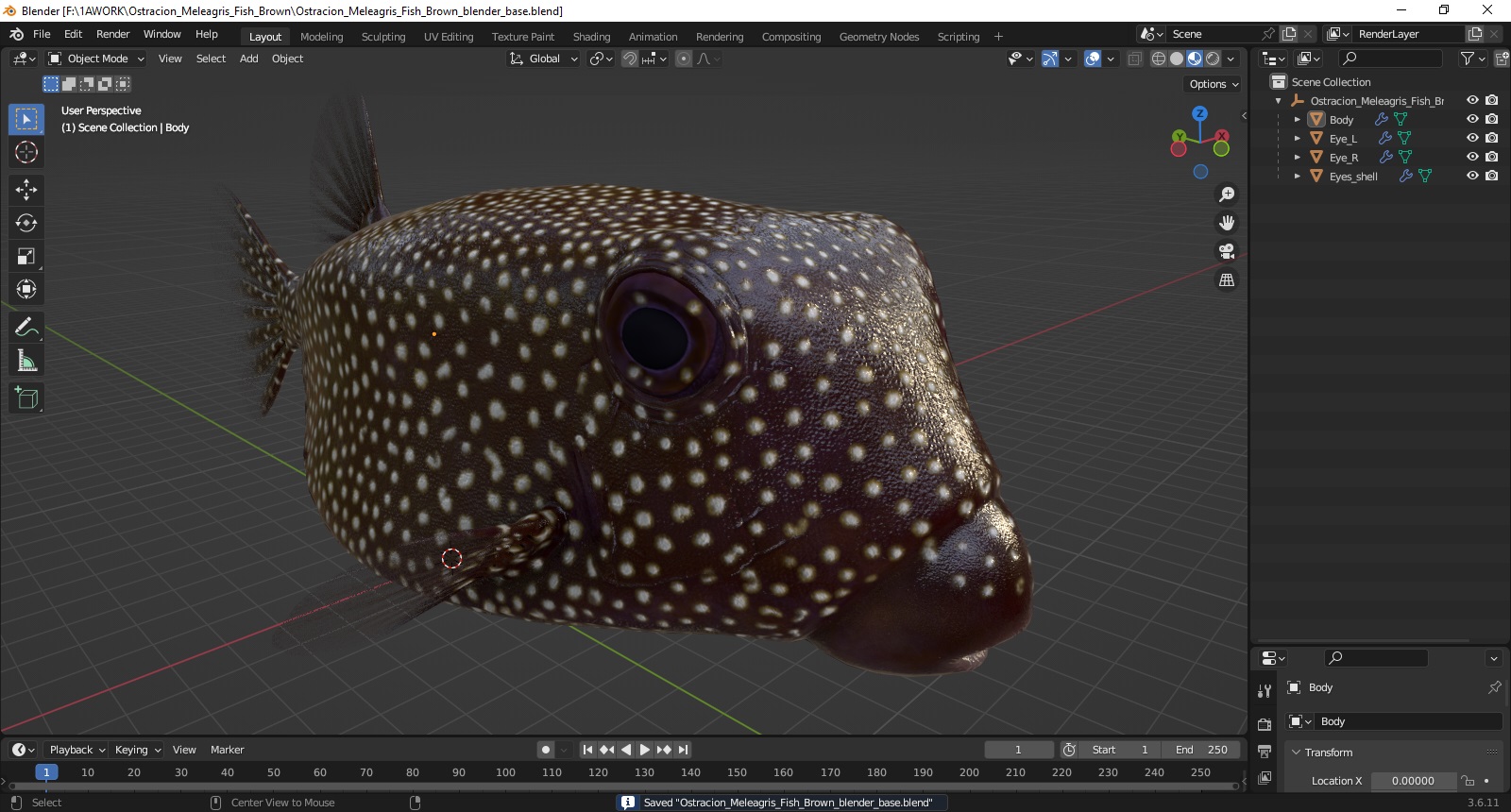1511x812 pixels.
Task: Toggle visibility of Eyes_shell object
Action: pyautogui.click(x=1471, y=176)
